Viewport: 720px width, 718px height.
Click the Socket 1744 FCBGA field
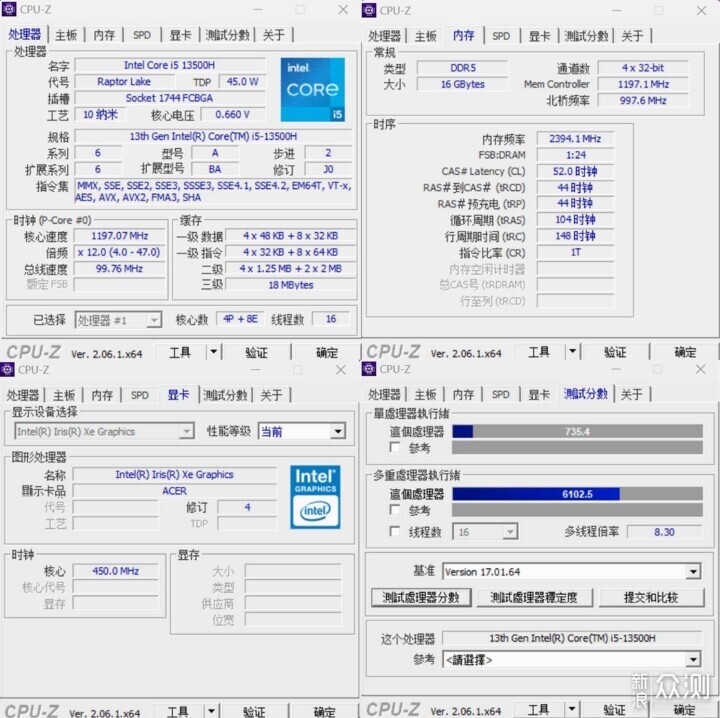pyautogui.click(x=169, y=98)
